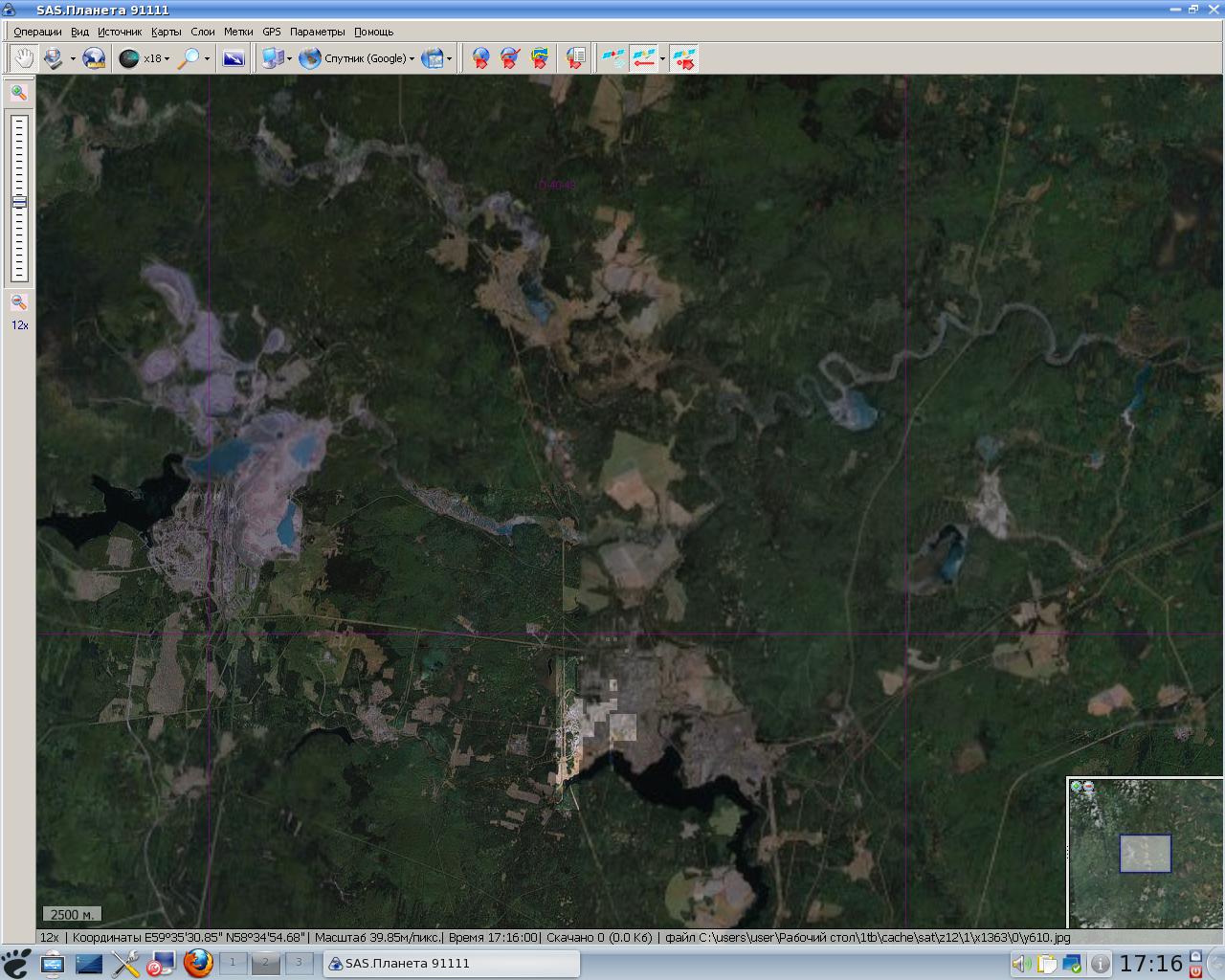1225x980 pixels.
Task: Open the placemark manager list icon
Action: (575, 58)
